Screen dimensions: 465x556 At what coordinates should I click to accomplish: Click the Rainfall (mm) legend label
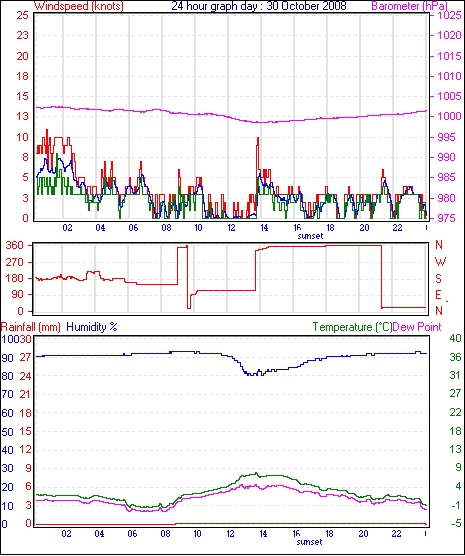point(31,327)
